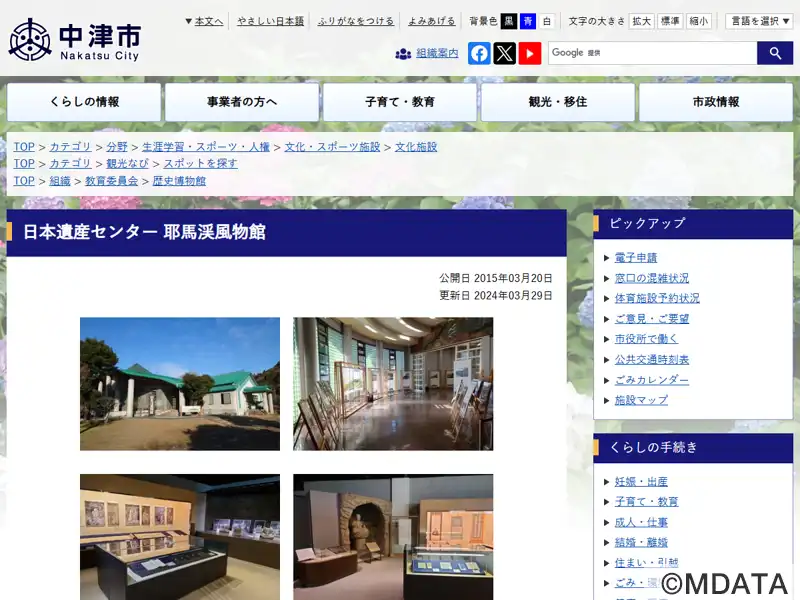Open 生涯学習・スポーツ・人権 breadcrumb
Screen dimensions: 800x600
206,147
